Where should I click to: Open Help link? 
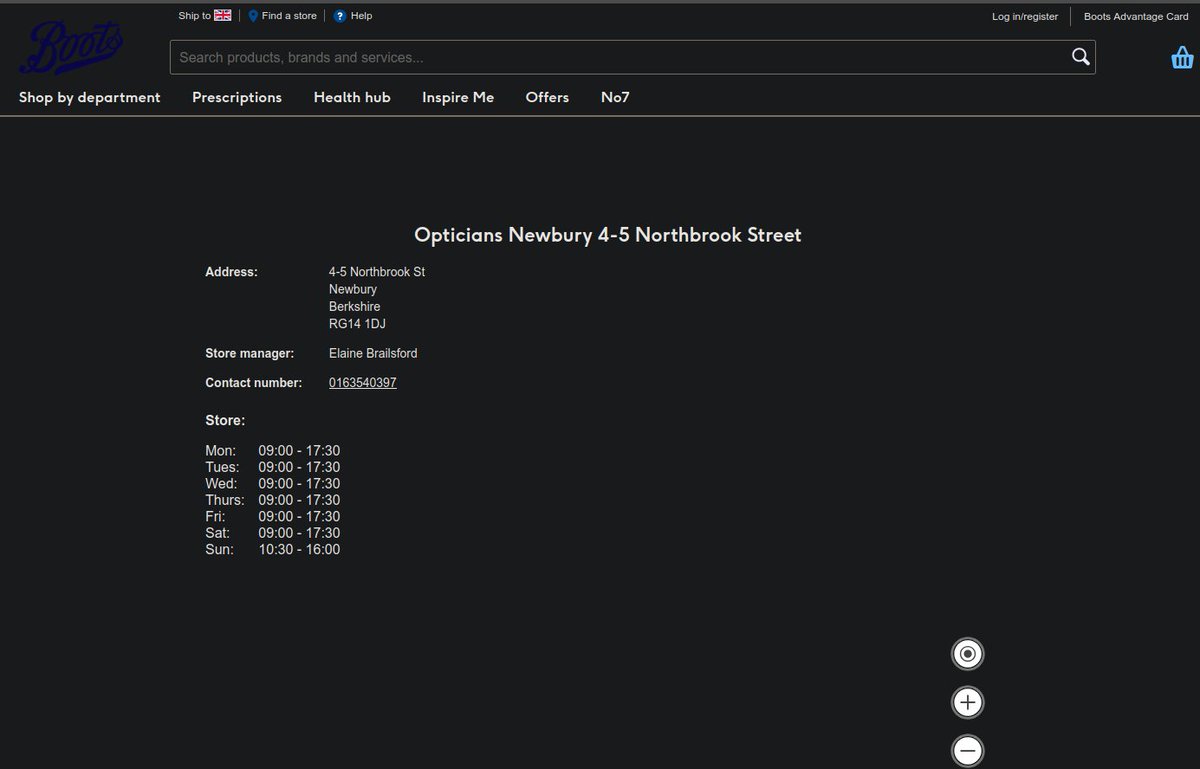pos(361,16)
